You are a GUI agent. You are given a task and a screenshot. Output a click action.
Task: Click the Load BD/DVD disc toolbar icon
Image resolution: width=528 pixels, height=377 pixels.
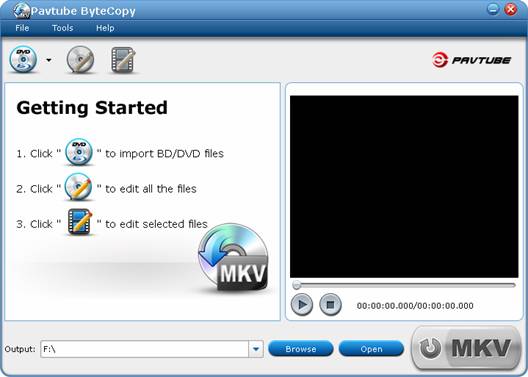(23, 60)
